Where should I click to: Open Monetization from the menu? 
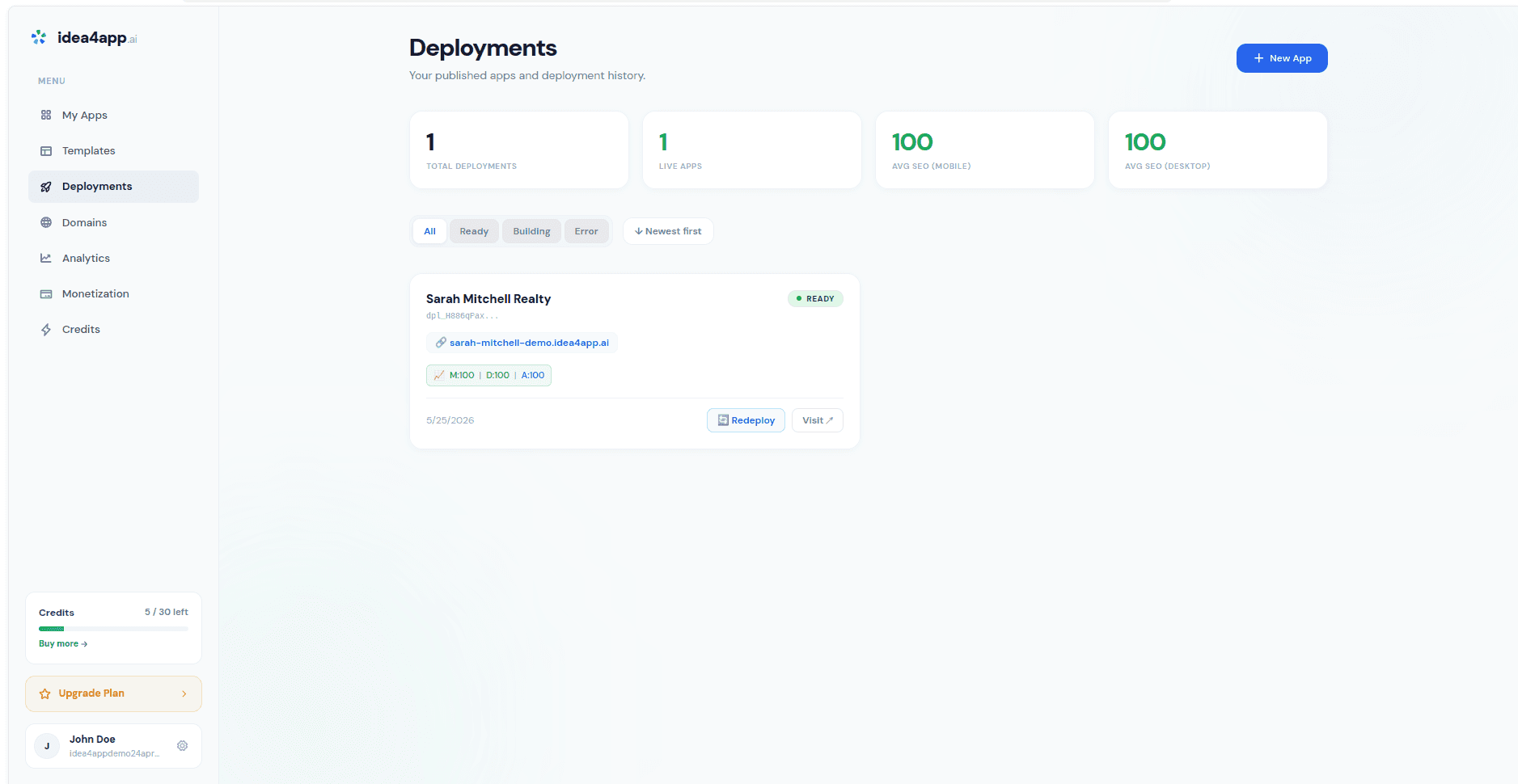point(113,294)
